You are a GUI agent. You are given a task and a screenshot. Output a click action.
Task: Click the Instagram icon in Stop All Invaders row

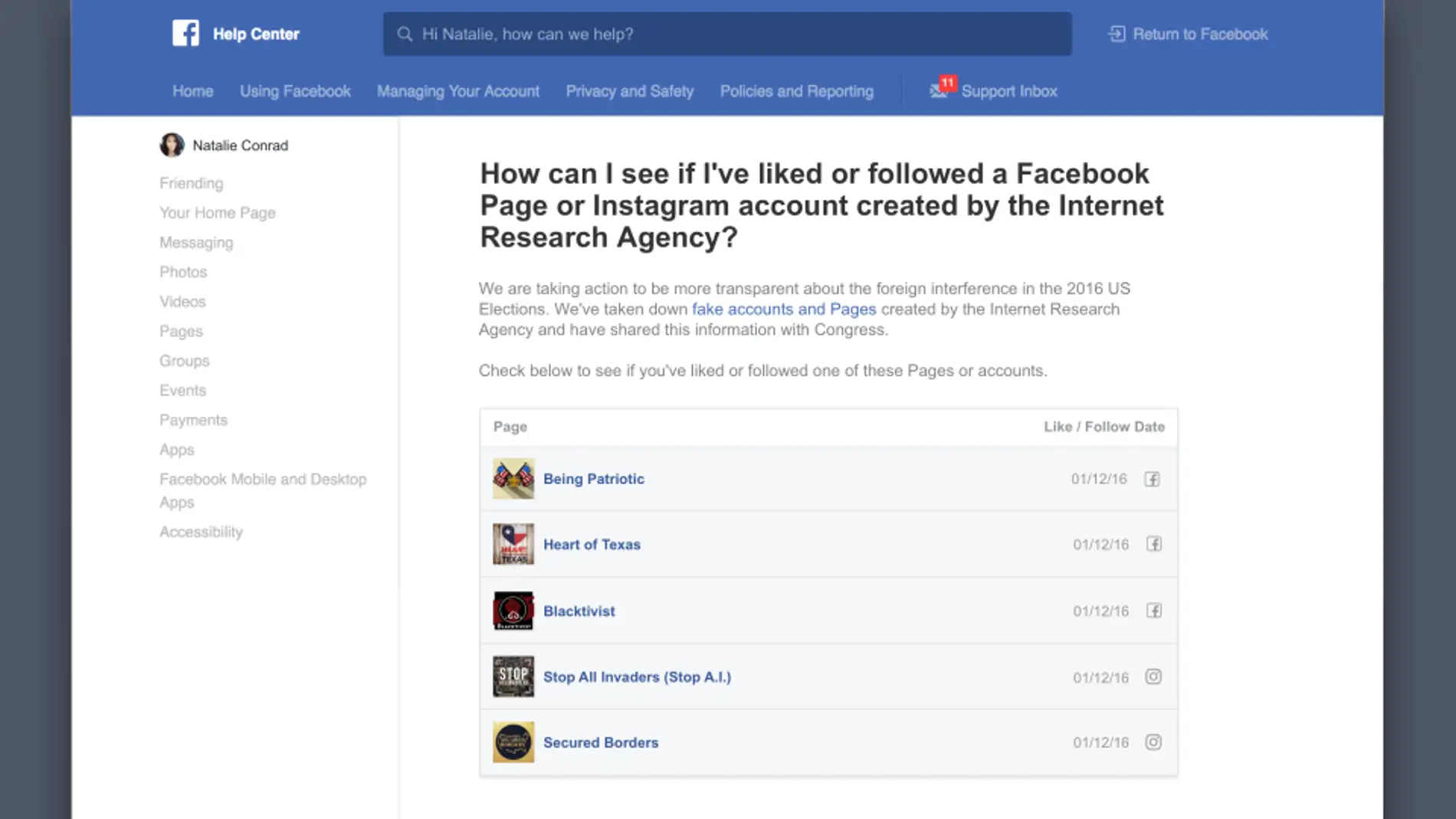pyautogui.click(x=1153, y=676)
